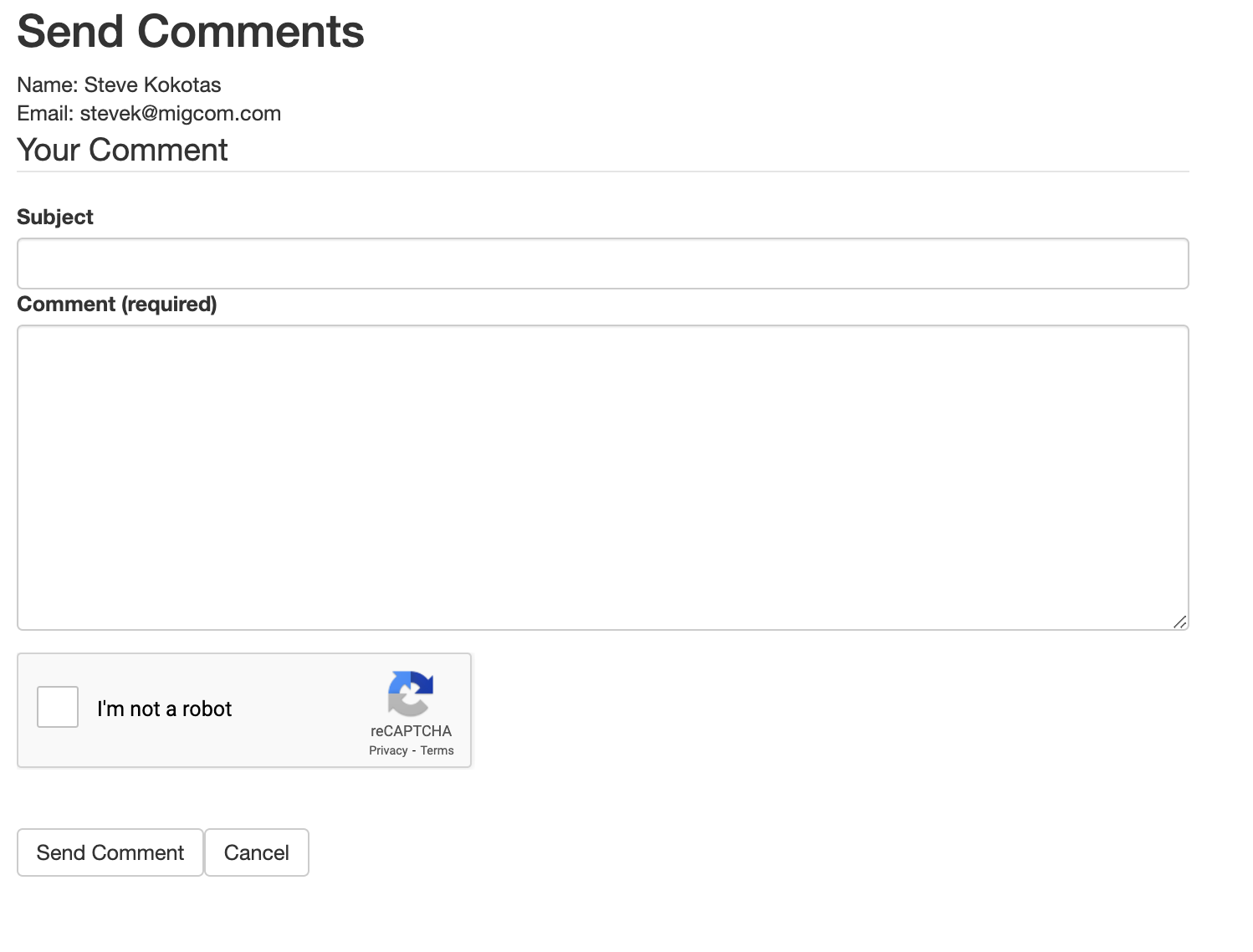Click the I'm not a robot text

pyautogui.click(x=164, y=709)
